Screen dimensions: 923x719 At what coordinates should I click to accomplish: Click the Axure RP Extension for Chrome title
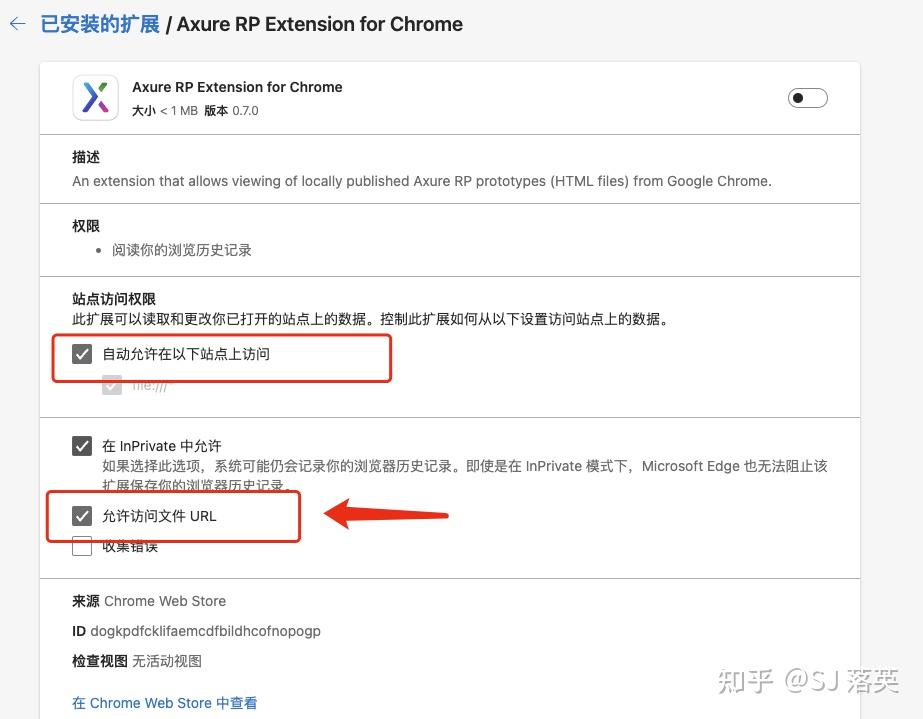tap(237, 87)
